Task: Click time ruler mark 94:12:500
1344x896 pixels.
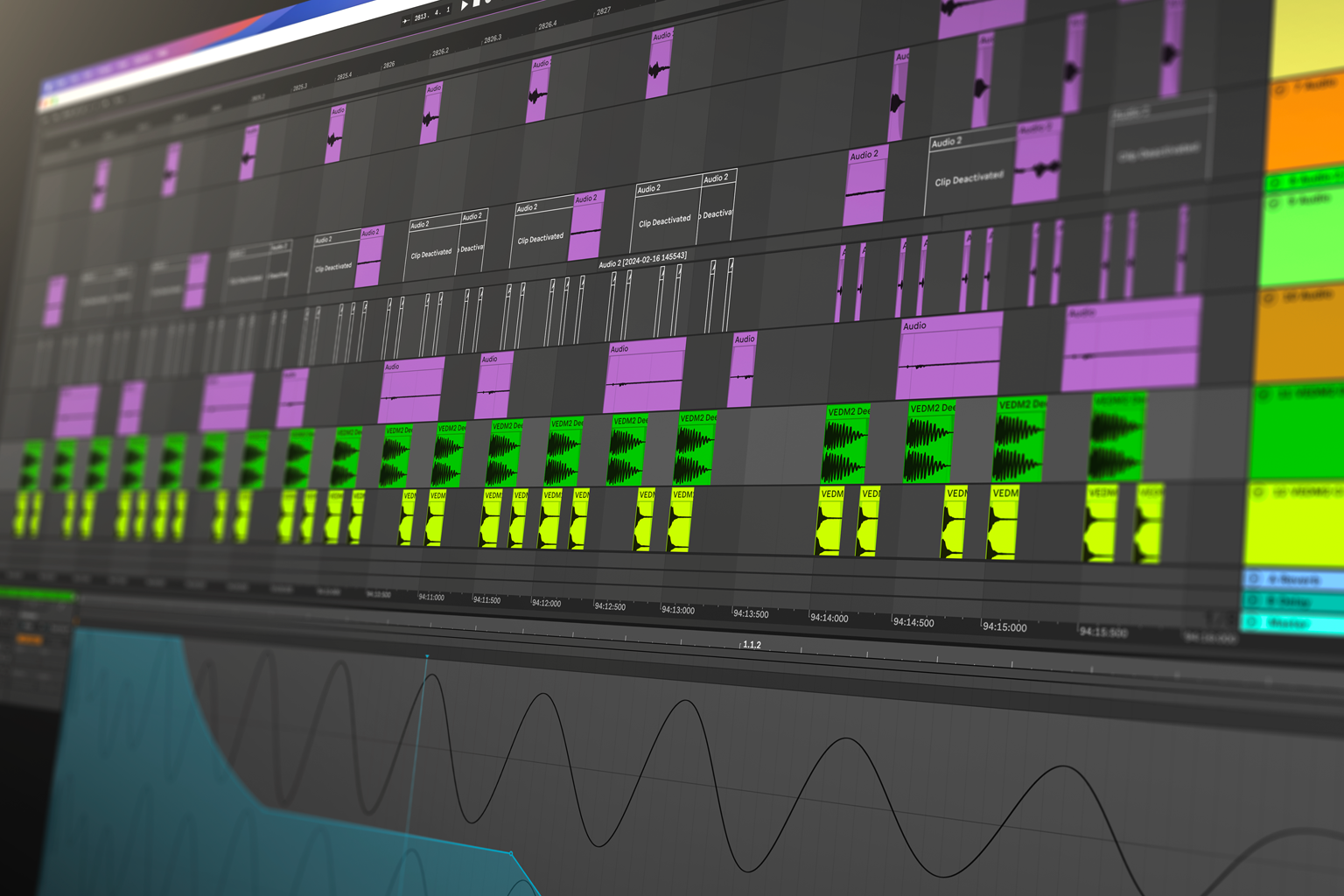Action: [x=610, y=606]
